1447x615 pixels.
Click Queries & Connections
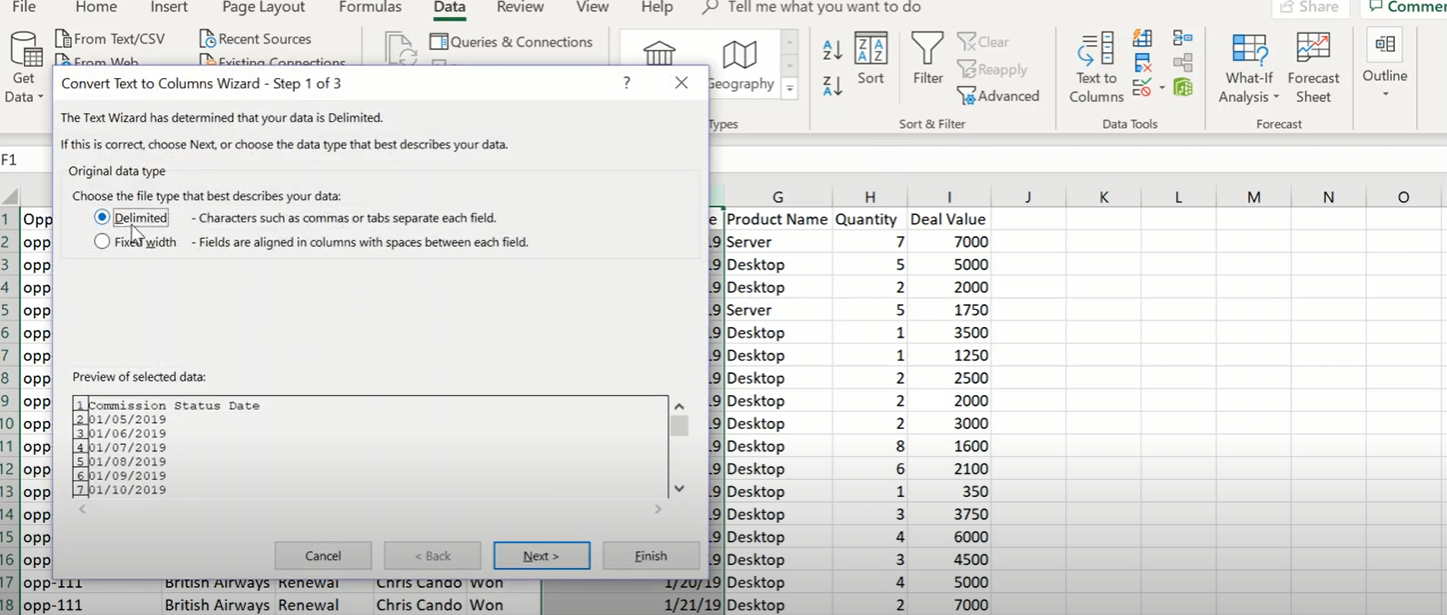coord(511,42)
